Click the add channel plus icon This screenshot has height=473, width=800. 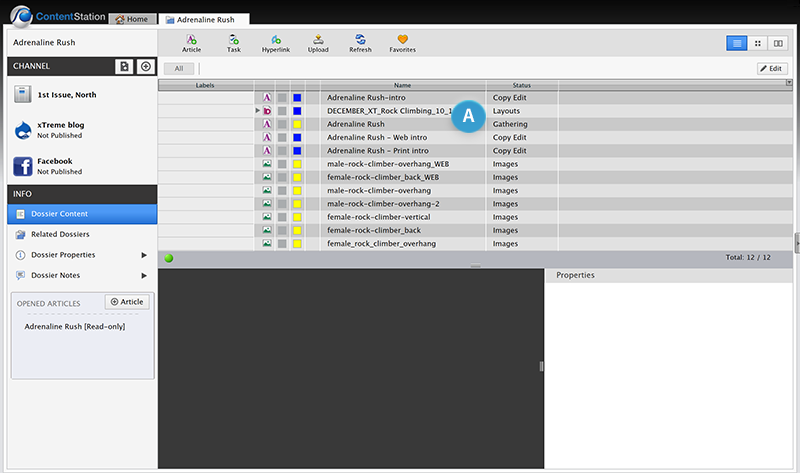coord(145,66)
